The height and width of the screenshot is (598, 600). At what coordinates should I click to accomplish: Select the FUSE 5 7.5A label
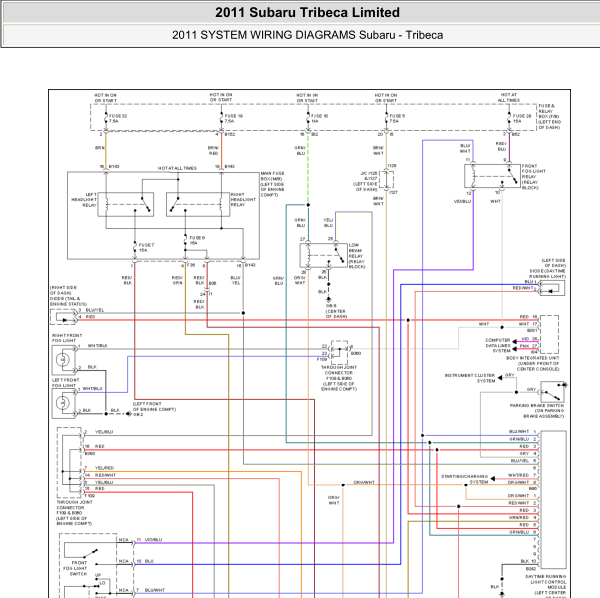click(397, 118)
